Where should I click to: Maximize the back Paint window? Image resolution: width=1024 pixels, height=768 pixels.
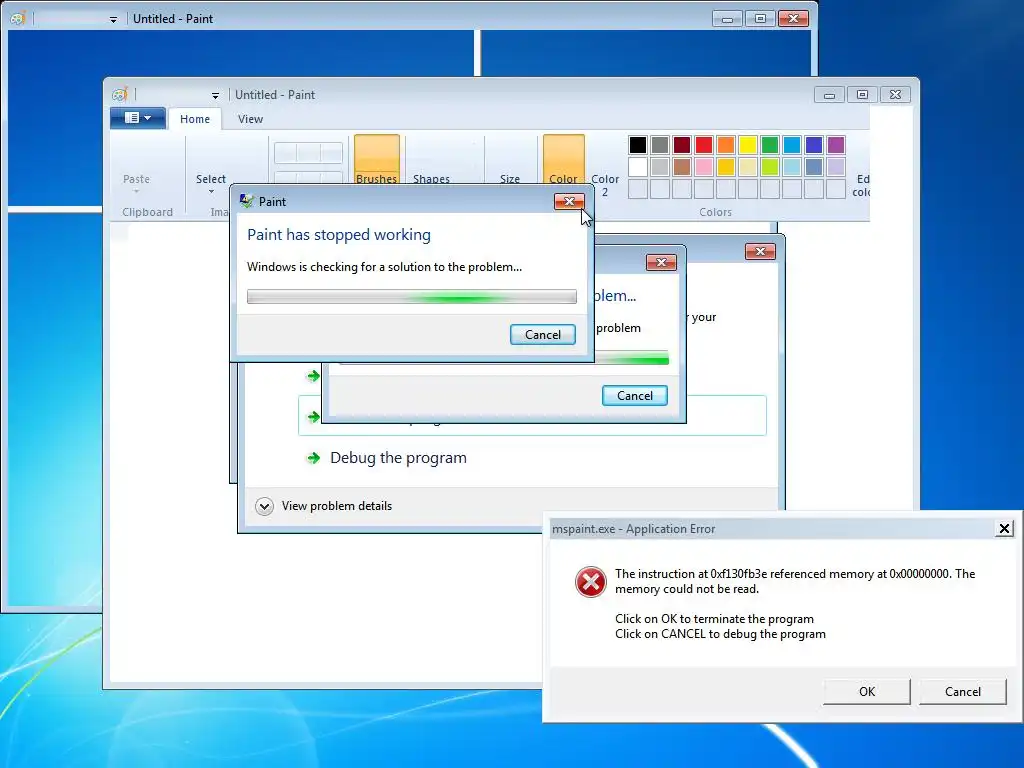[760, 19]
